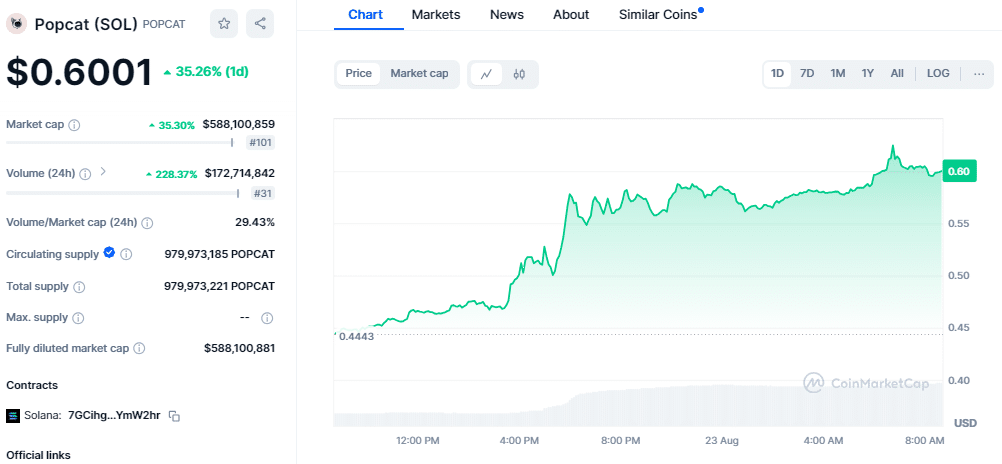Select the 1D time range
Screen dimensions: 1002x464
tap(777, 74)
